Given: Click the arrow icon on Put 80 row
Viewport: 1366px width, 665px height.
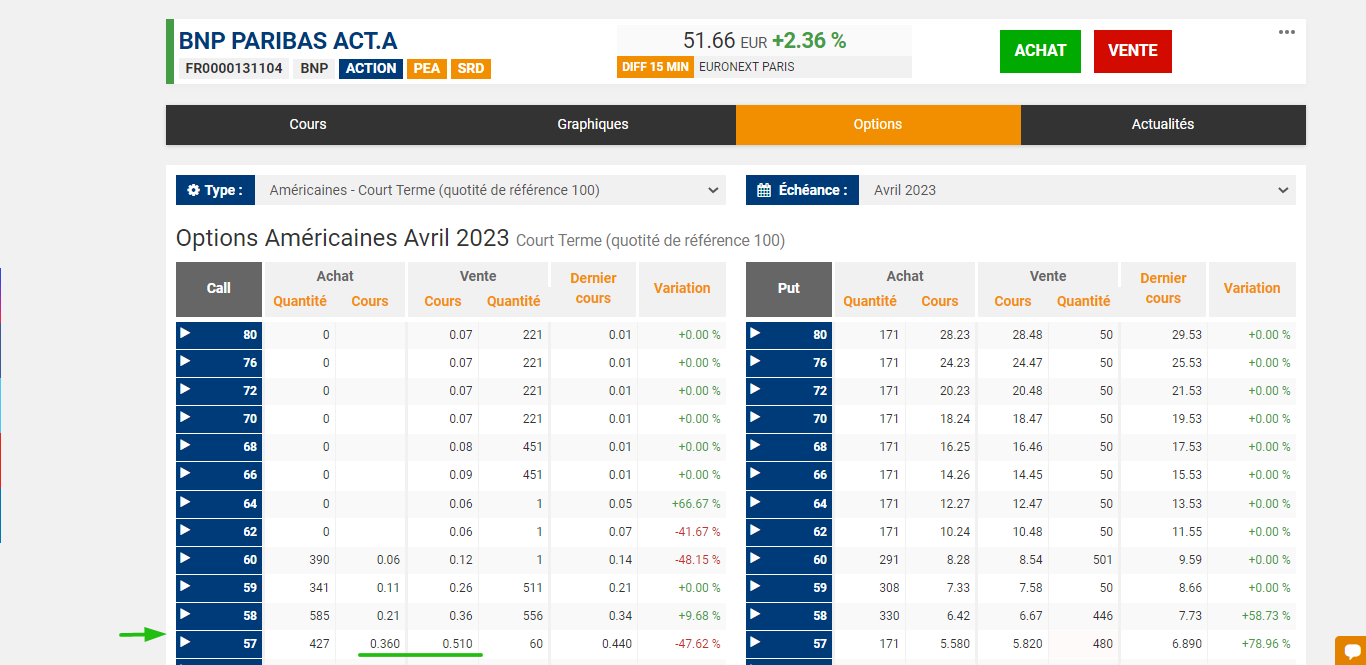Looking at the screenshot, I should [x=754, y=333].
